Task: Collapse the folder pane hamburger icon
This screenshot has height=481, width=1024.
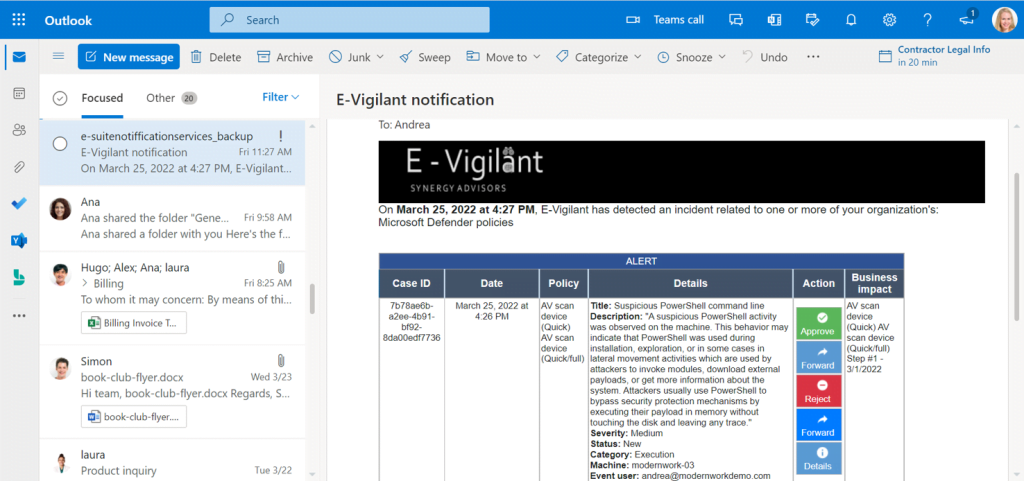Action: [58, 57]
